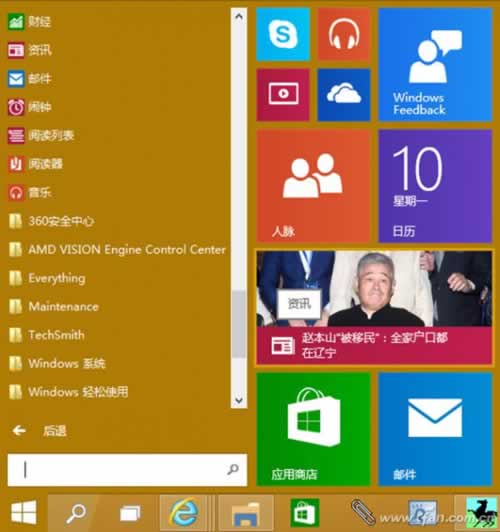Open the 人脉 People tile

(313, 186)
